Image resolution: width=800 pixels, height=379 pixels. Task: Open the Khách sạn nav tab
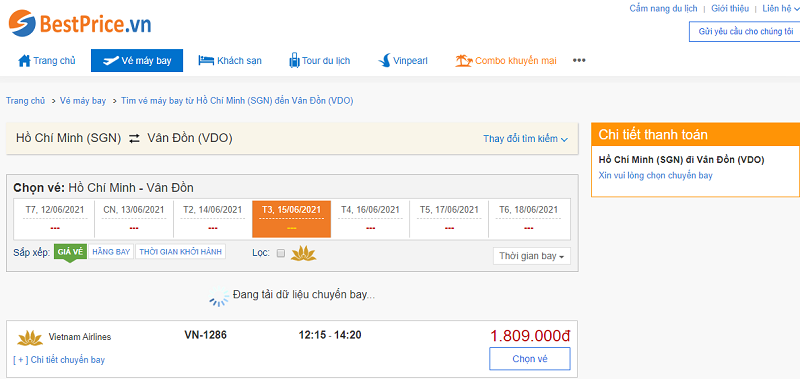click(x=230, y=60)
